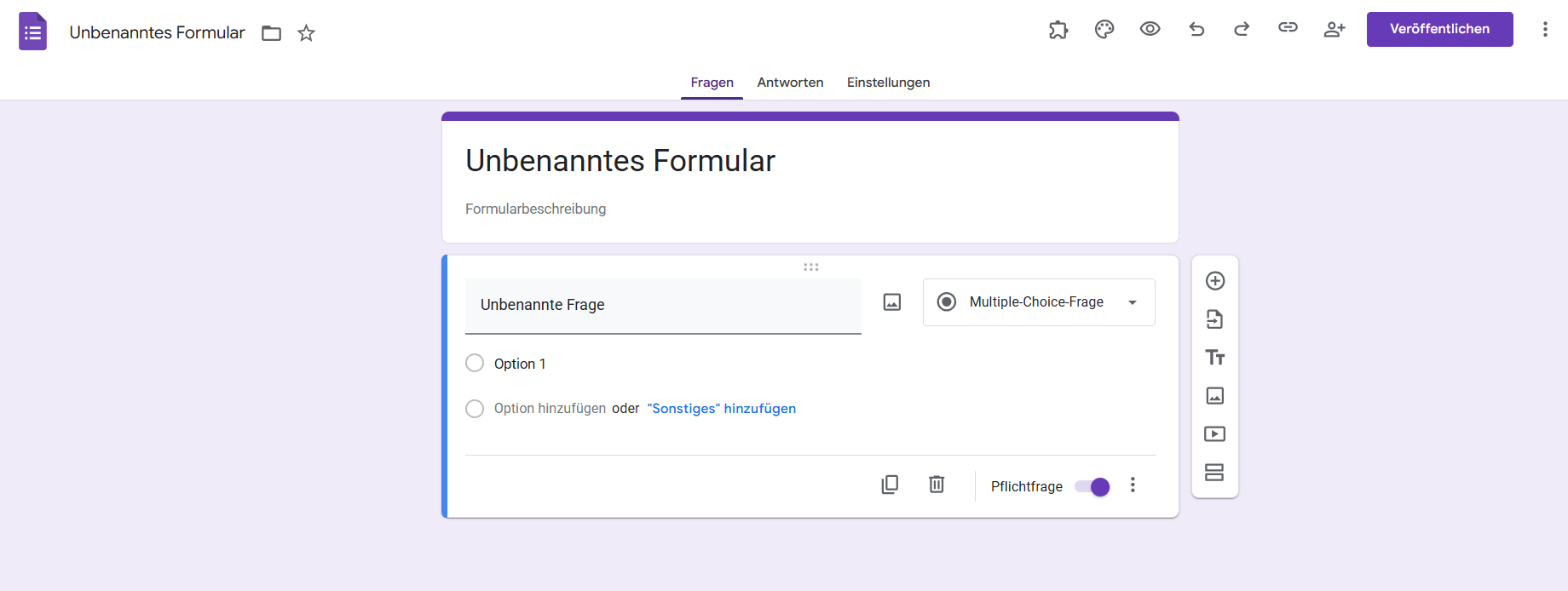The width and height of the screenshot is (1568, 591).
Task: Add collaborators via person-plus icon
Action: coord(1334,30)
